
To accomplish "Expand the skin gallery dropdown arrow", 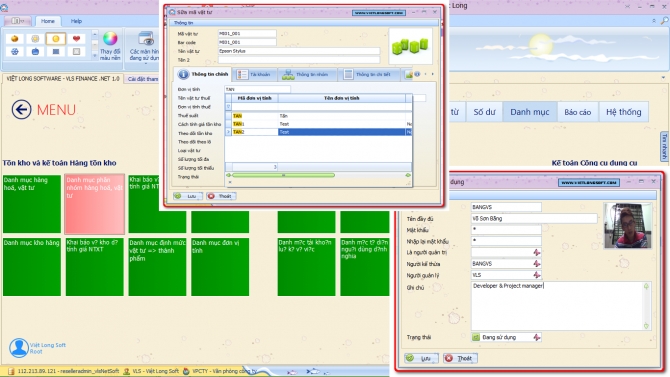I will click(95, 56).
